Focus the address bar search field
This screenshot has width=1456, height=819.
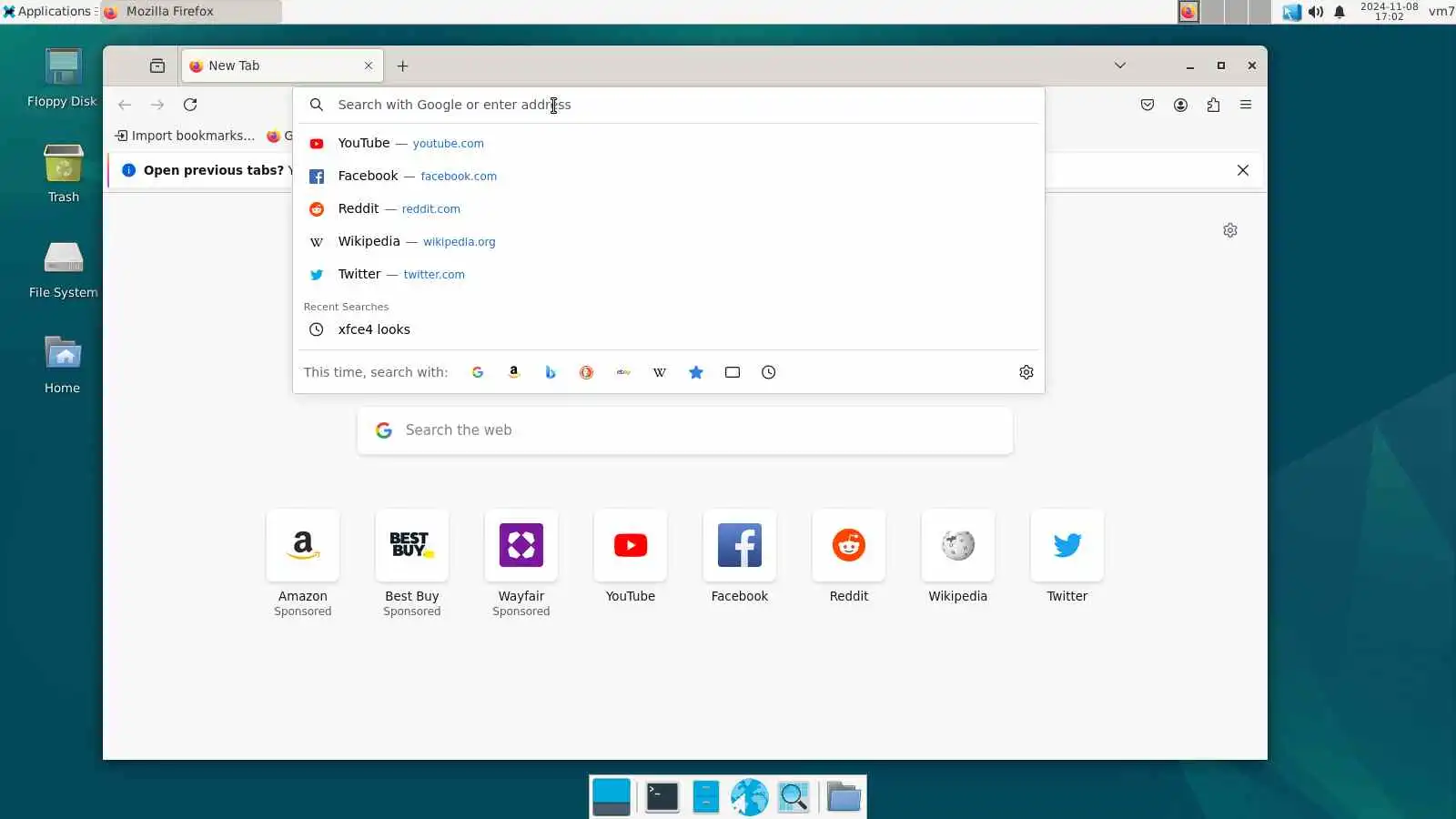pos(669,105)
